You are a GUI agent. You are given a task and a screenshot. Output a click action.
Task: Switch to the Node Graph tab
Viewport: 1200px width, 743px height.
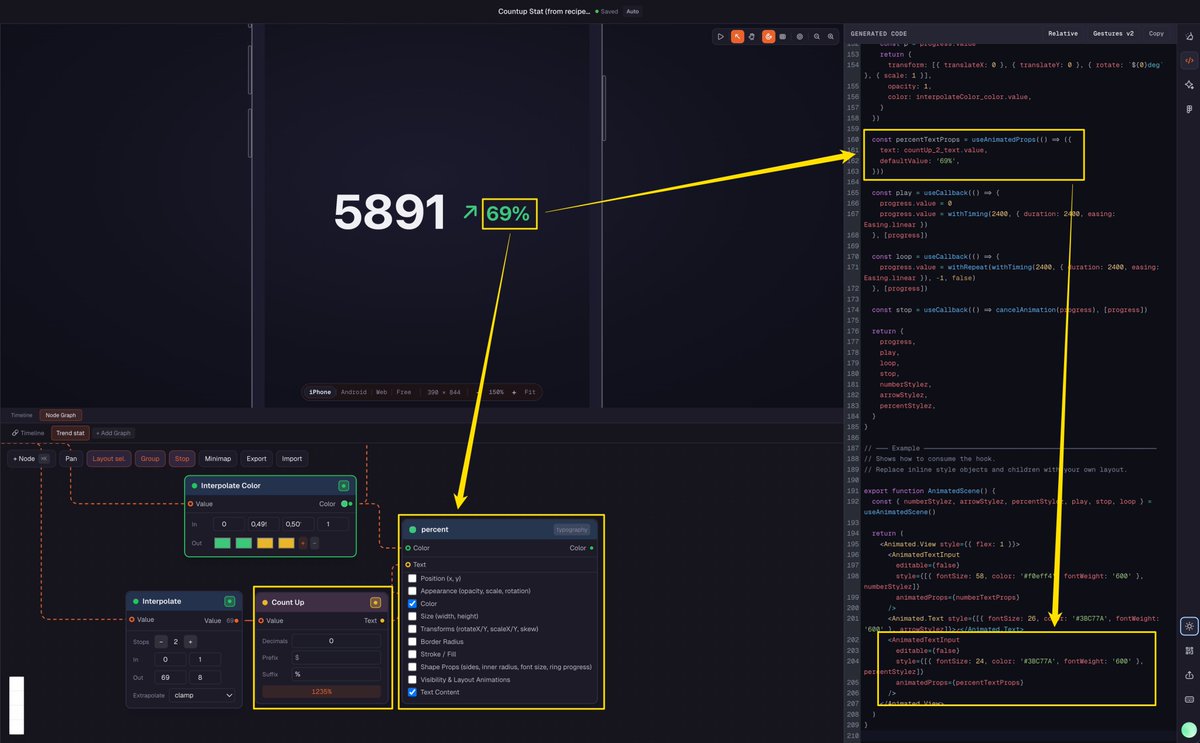click(61, 415)
